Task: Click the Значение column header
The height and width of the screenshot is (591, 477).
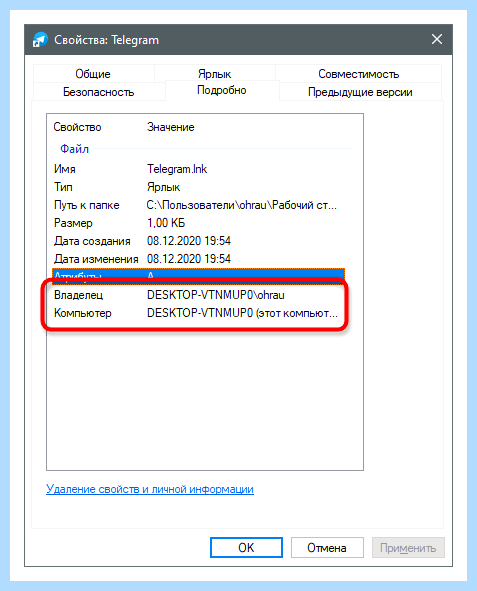Action: click(x=171, y=127)
